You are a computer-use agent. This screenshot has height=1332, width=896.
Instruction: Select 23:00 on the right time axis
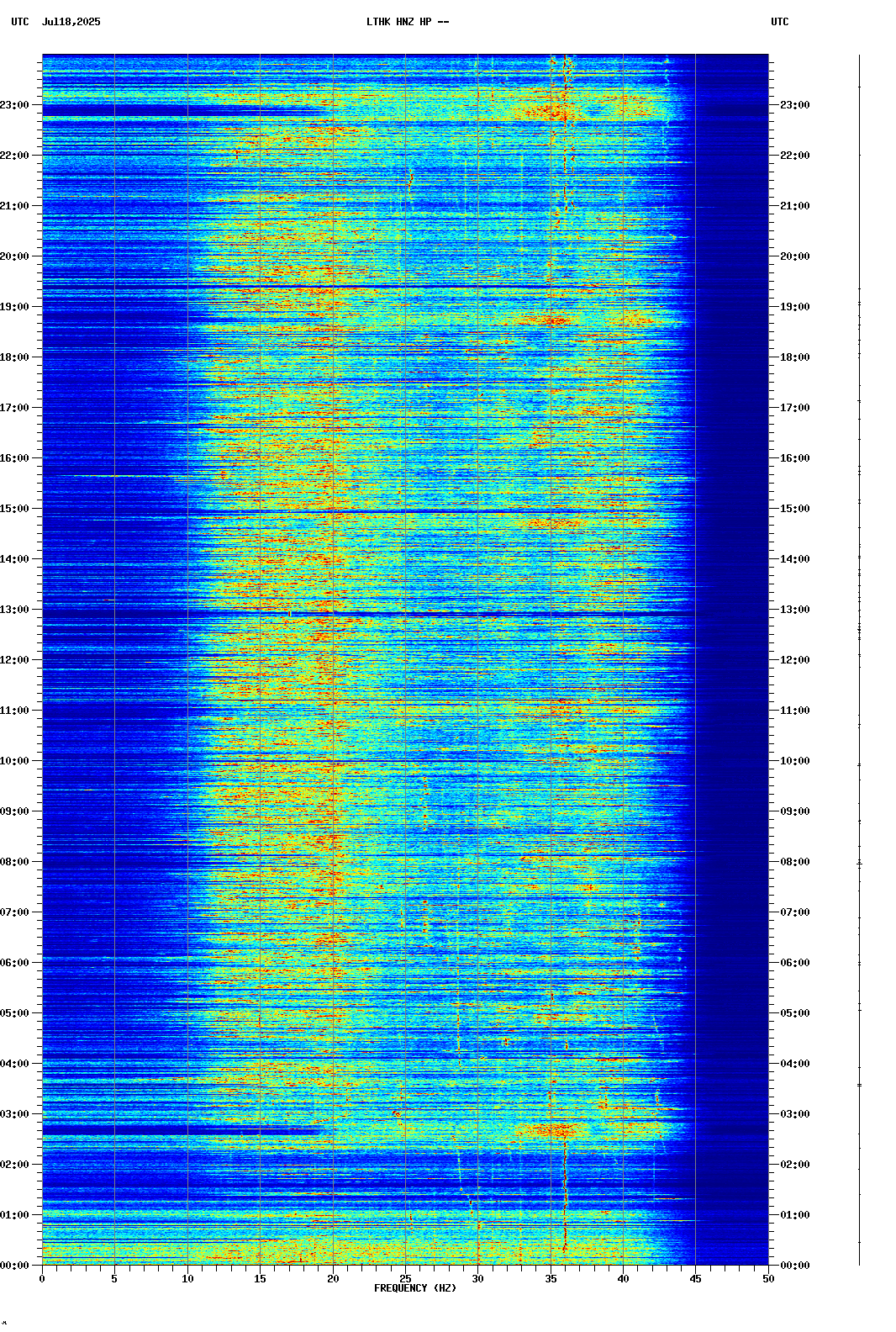point(795,105)
